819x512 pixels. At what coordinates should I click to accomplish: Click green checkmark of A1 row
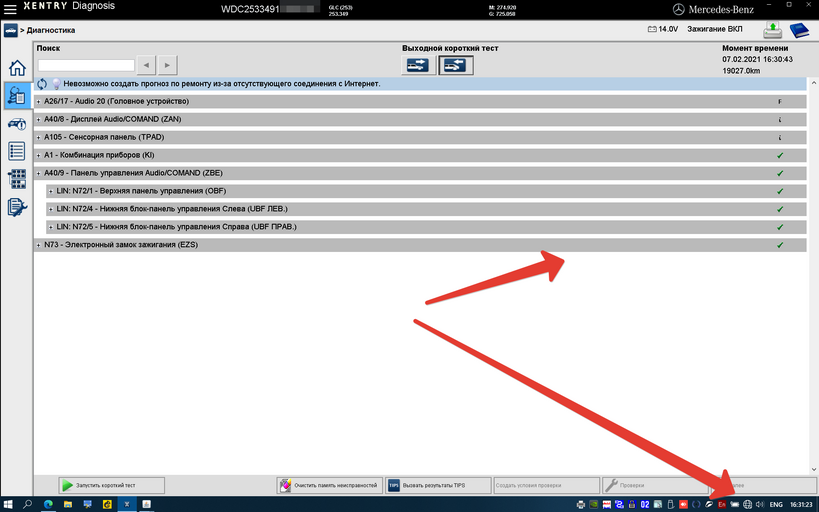point(780,155)
